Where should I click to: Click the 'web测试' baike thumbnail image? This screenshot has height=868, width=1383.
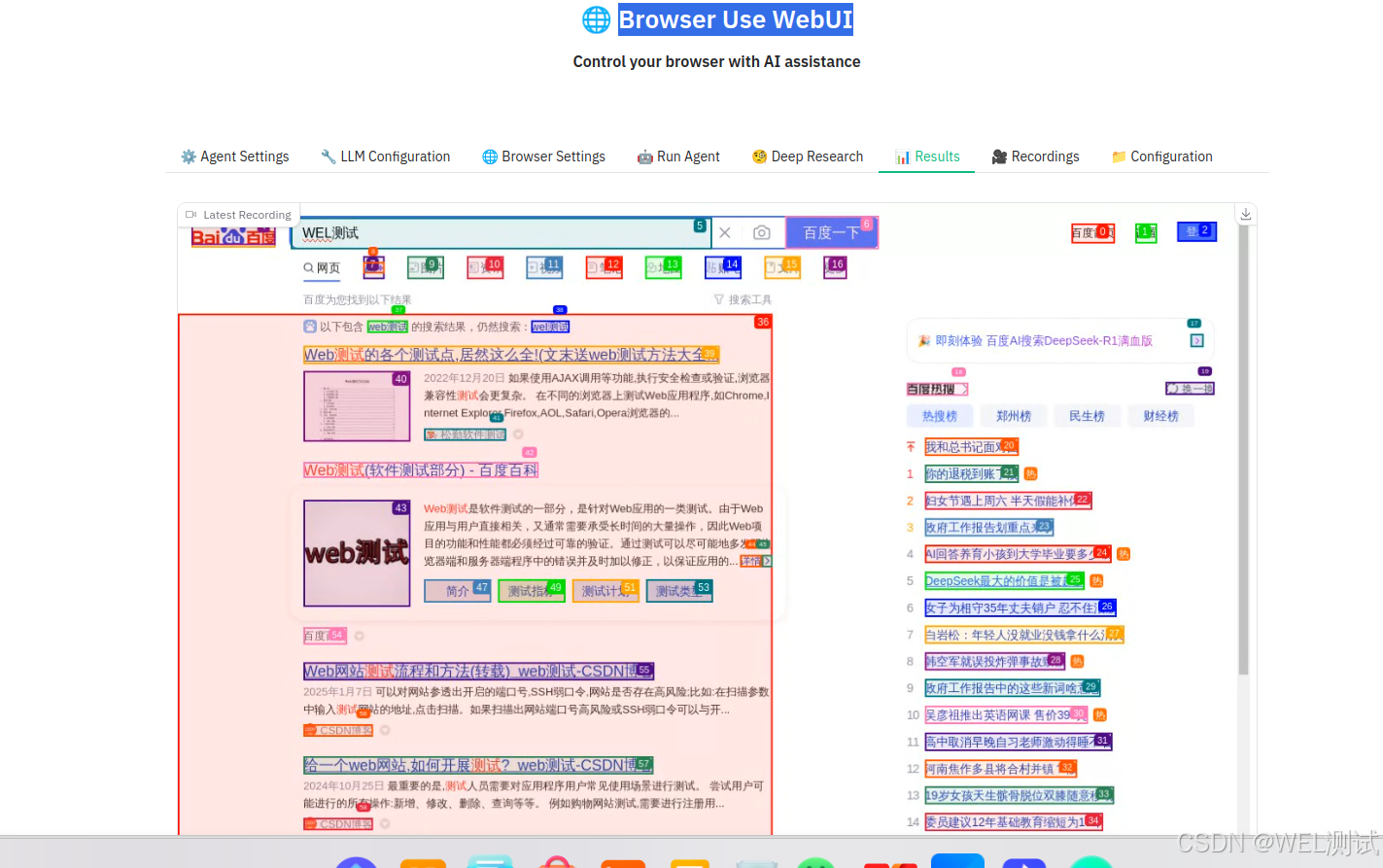357,553
